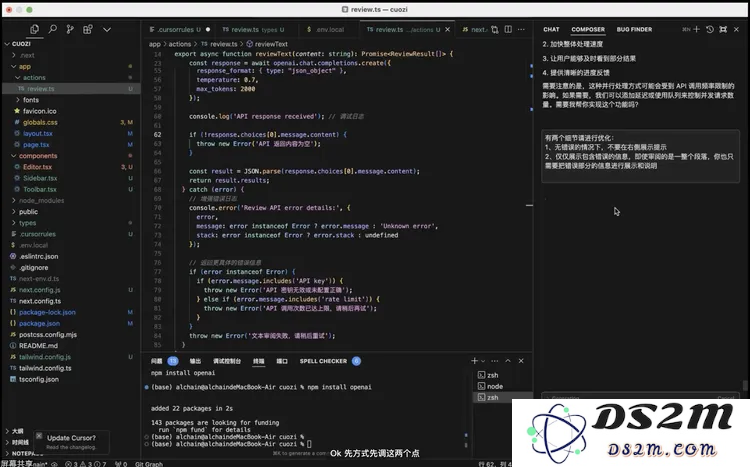This screenshot has width=750, height=467.
Task: Show Composer history clock icon
Action: (710, 30)
